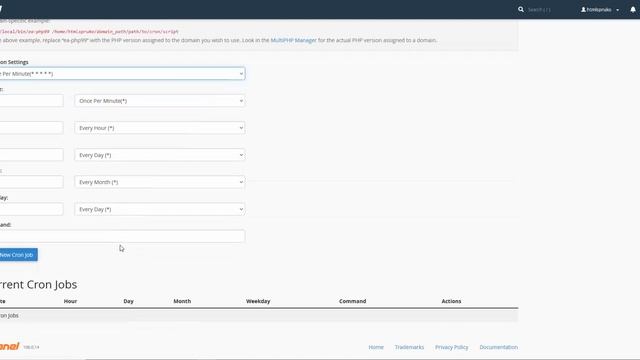Focus the Minute text field

(x=31, y=101)
